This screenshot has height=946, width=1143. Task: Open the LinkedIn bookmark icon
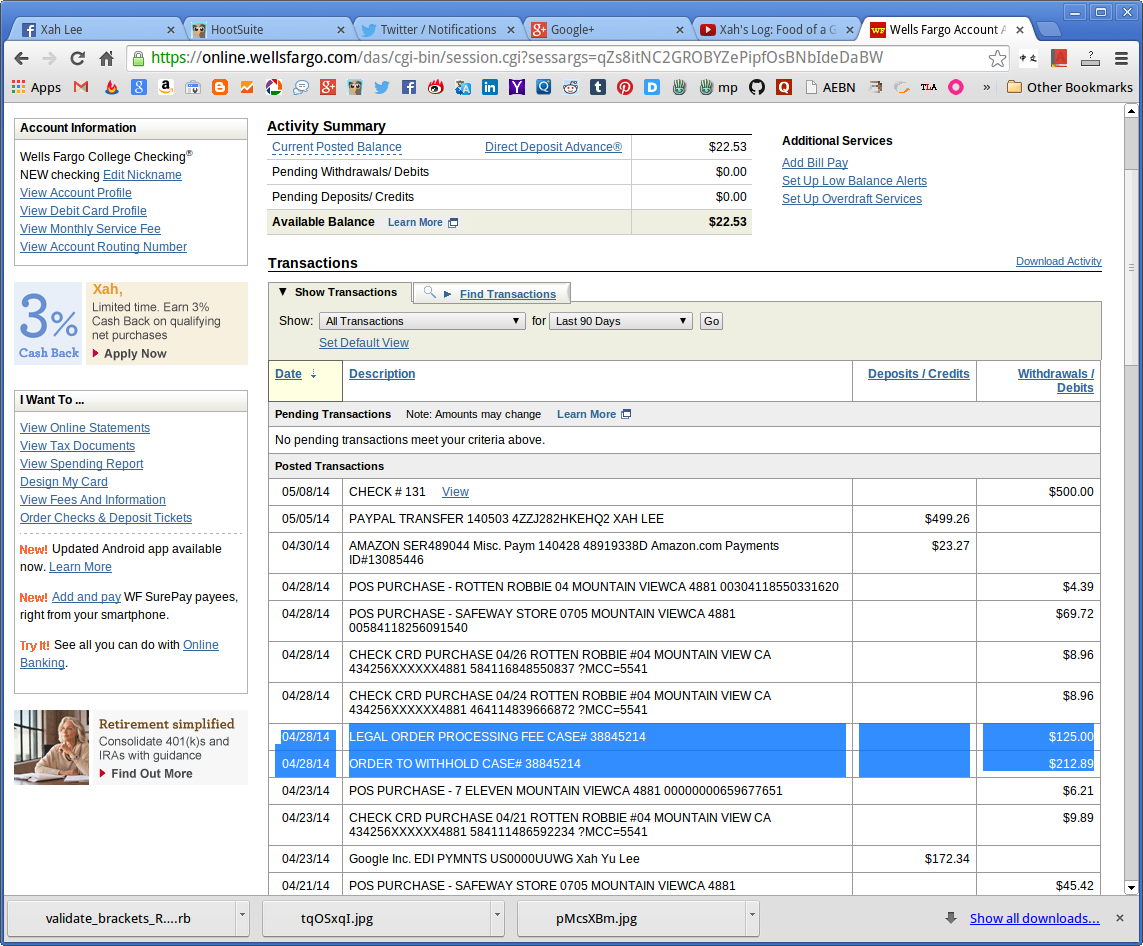point(490,87)
